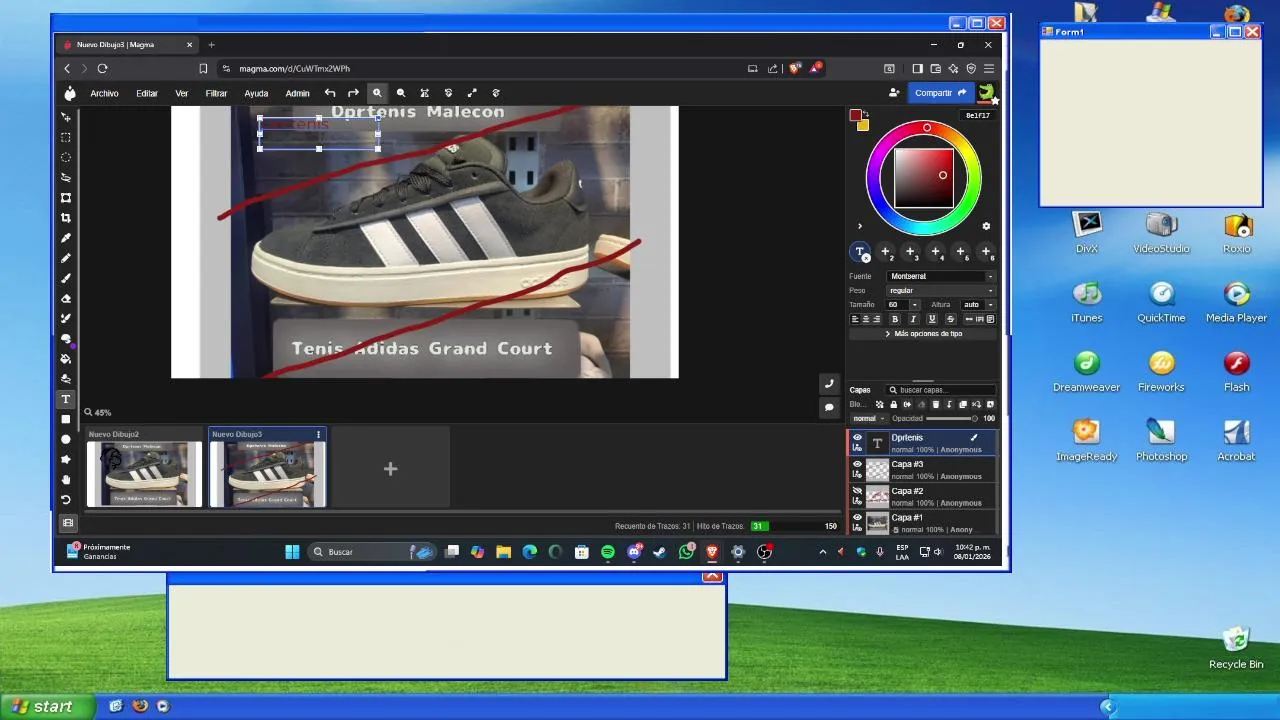Click the zoom in magnifier icon
Viewport: 1280px width, 720px height.
point(377,93)
